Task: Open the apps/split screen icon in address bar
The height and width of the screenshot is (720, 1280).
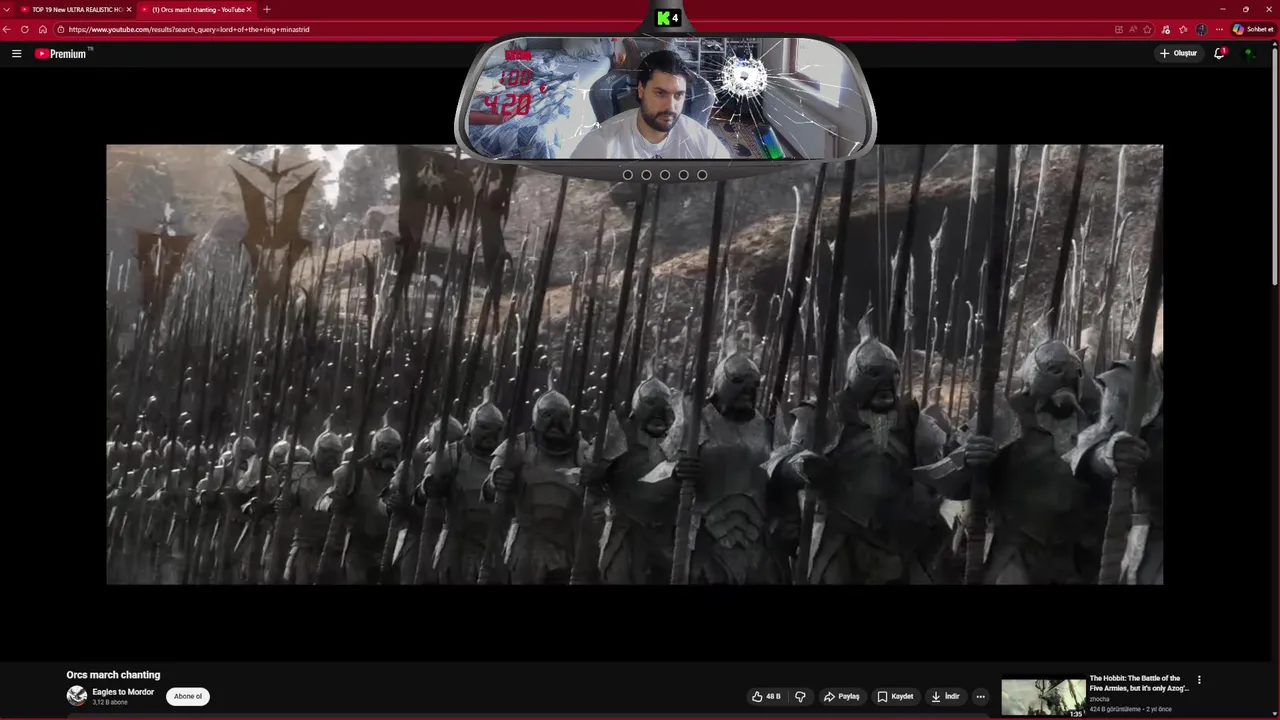Action: coord(1118,29)
